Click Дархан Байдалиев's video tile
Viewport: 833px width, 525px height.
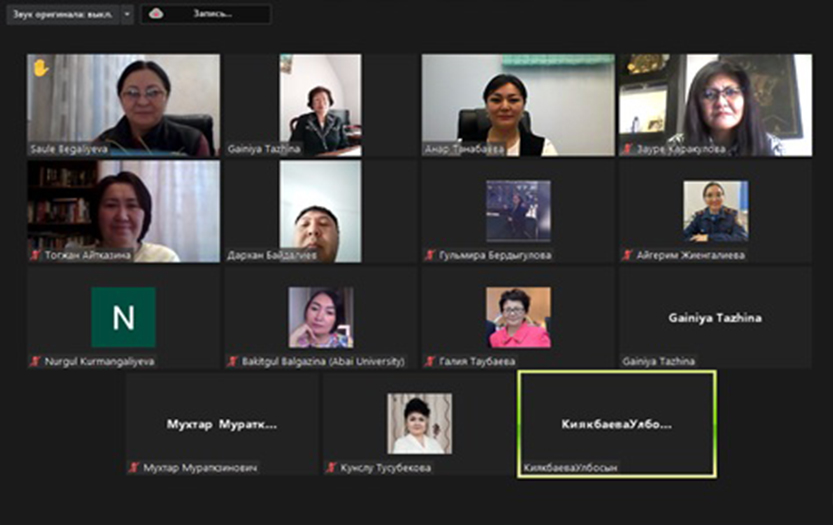tap(320, 211)
